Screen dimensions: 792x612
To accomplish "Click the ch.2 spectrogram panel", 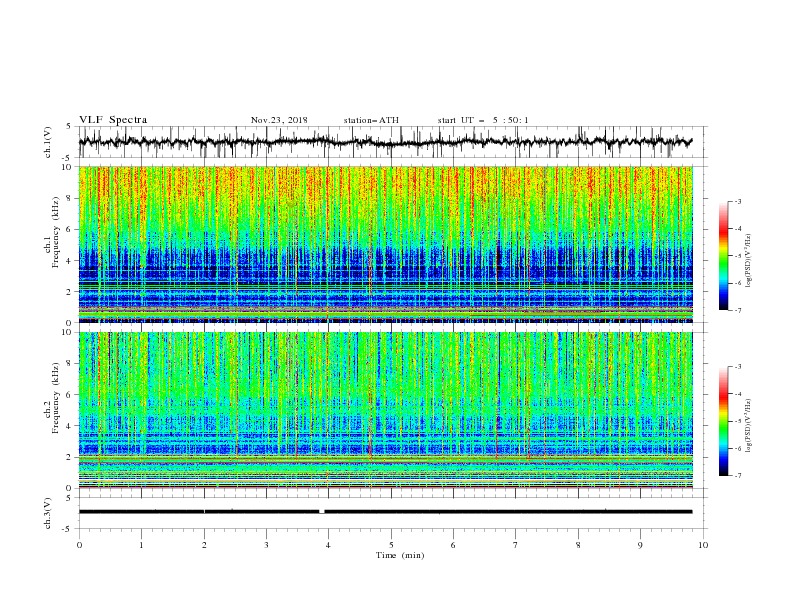I will point(386,410).
